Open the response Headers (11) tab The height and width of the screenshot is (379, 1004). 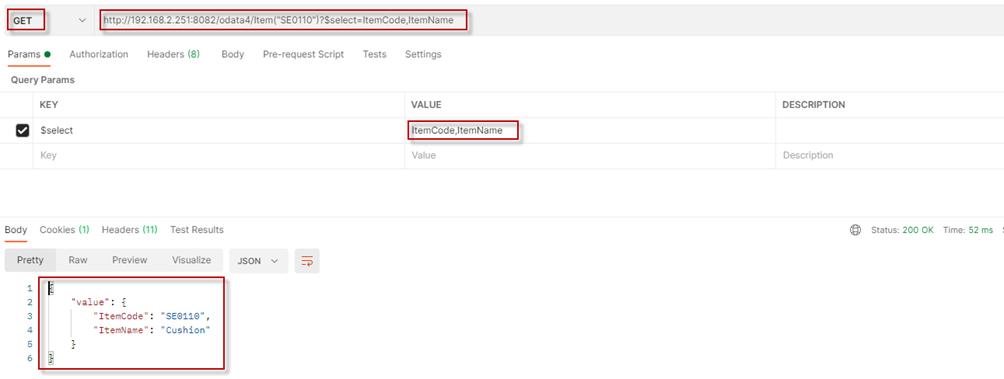click(130, 229)
